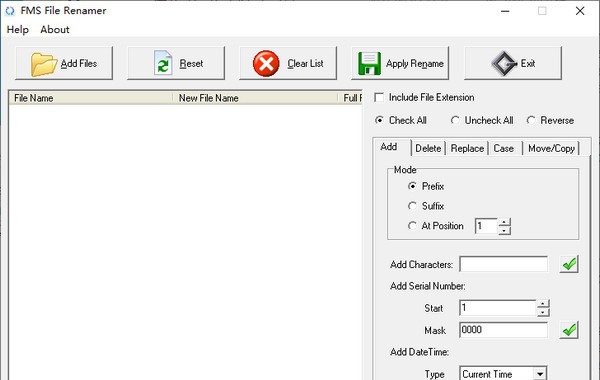Image resolution: width=600 pixels, height=380 pixels.
Task: Sort by File Name column header
Action: pos(91,98)
